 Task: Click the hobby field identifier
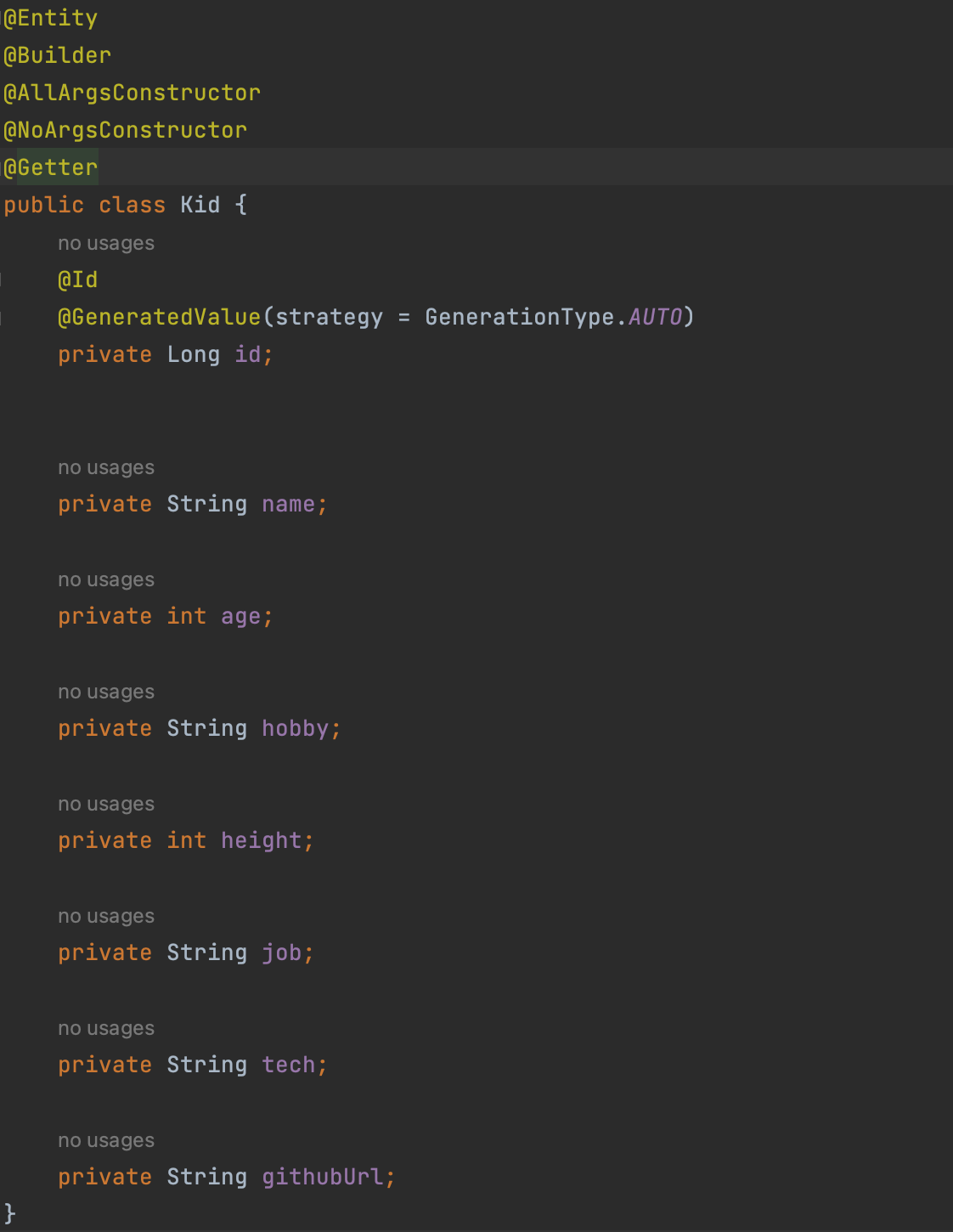pos(296,728)
